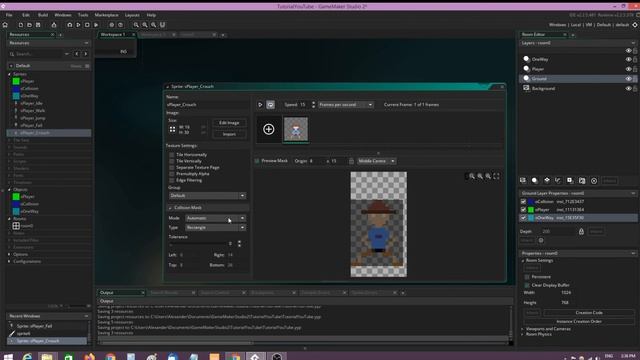Toggle Edge Filtering checkbox
The height and width of the screenshot is (360, 640).
172,180
